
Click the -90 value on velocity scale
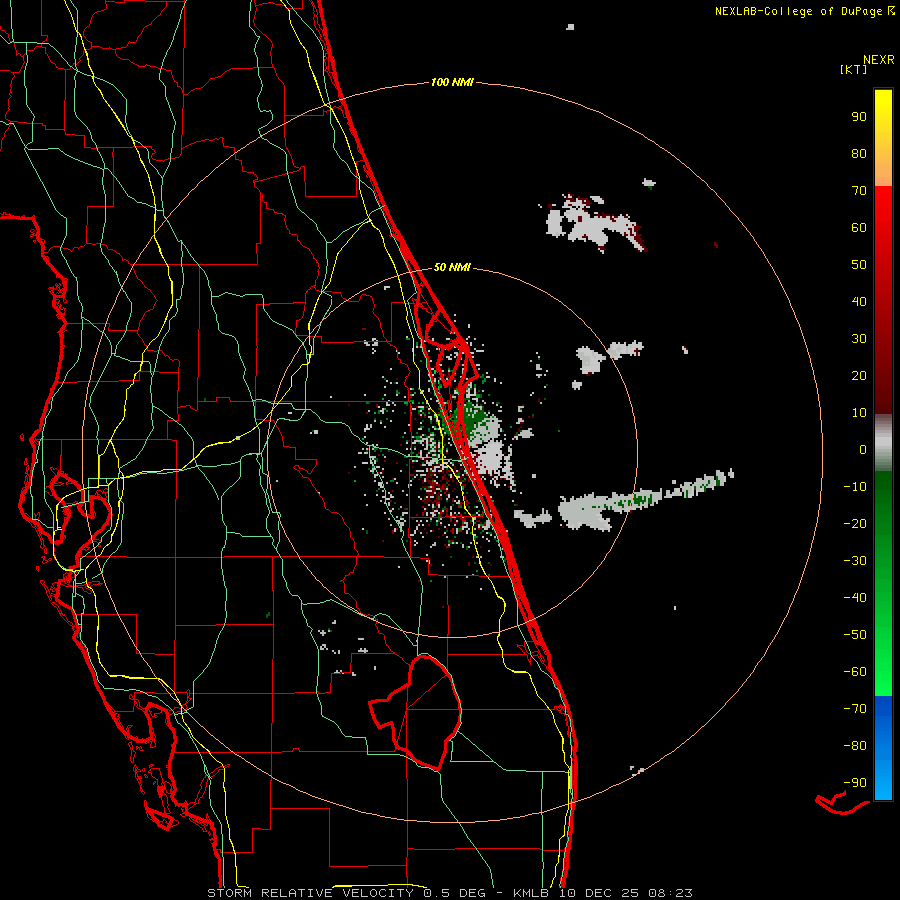point(855,783)
